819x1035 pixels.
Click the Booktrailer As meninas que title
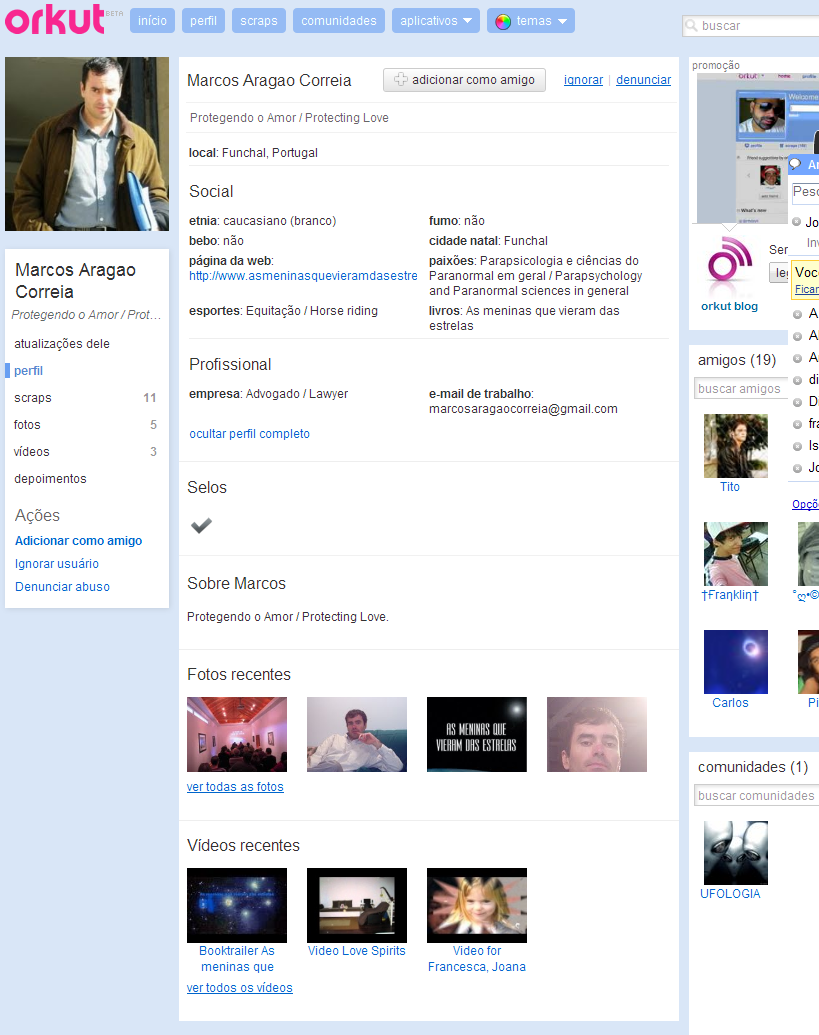[237, 958]
